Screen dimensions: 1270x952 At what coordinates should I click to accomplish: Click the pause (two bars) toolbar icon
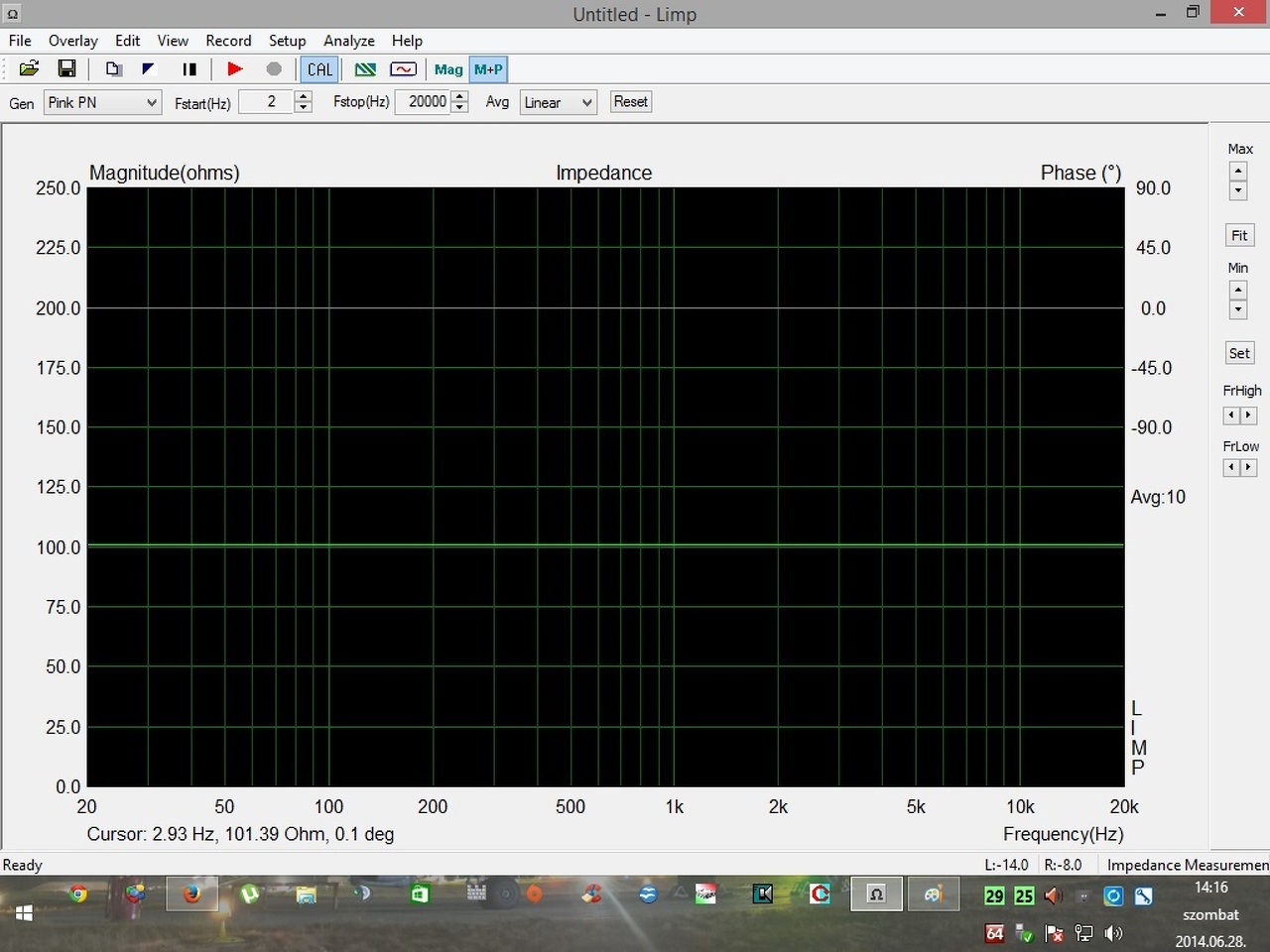click(x=190, y=68)
